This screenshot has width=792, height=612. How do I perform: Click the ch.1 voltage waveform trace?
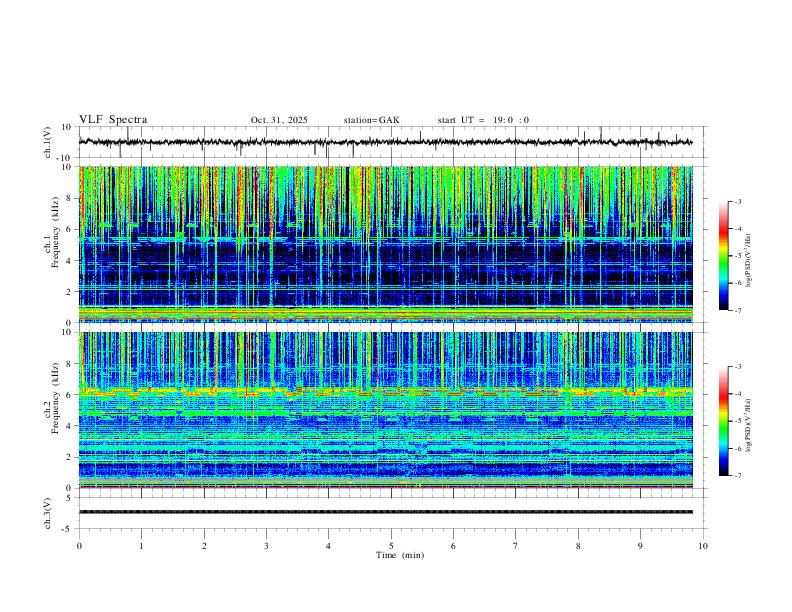click(x=385, y=142)
